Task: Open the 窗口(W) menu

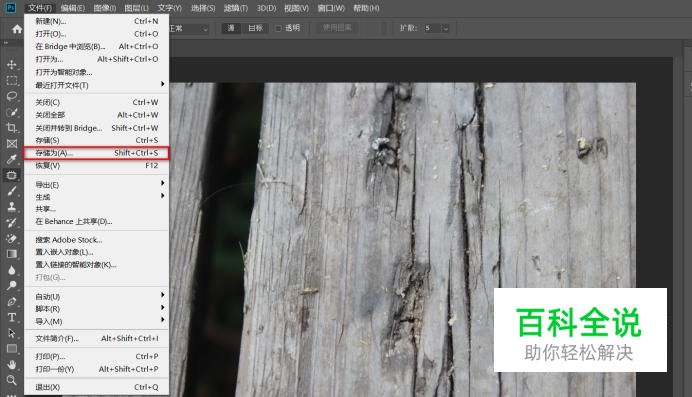Action: point(331,8)
